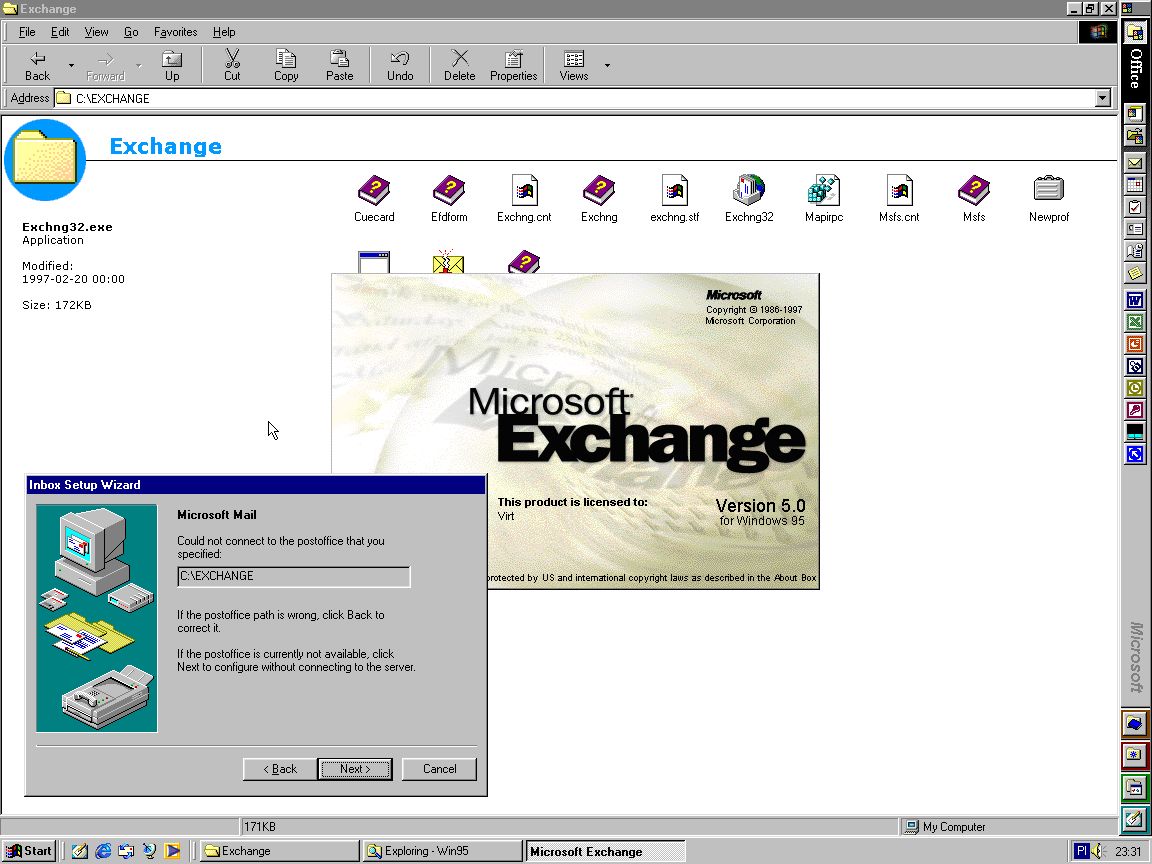Switch to Microsoft Exchange taskbar button
Viewport: 1152px width, 864px height.
606,851
